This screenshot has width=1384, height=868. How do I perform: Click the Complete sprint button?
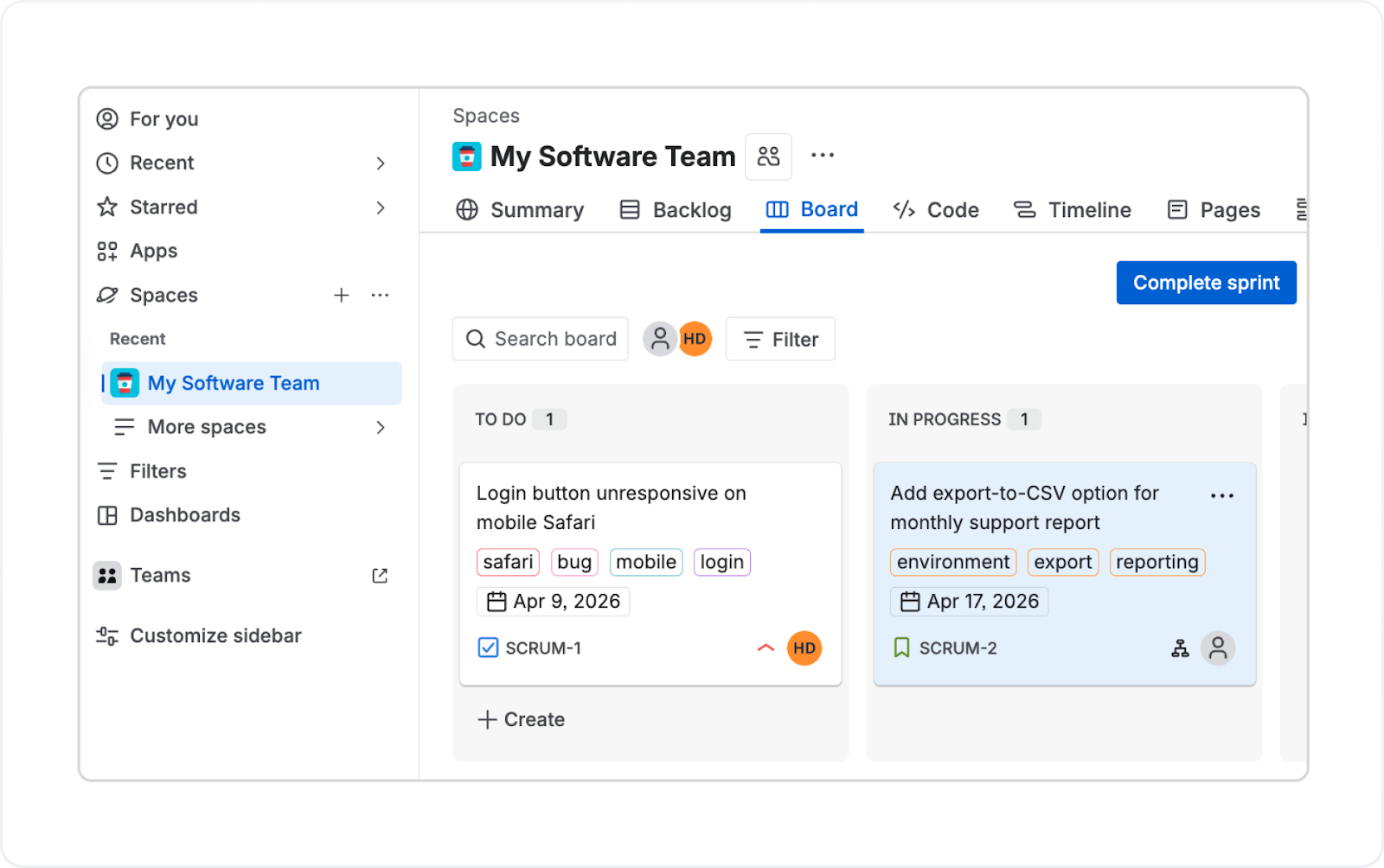pos(1206,283)
